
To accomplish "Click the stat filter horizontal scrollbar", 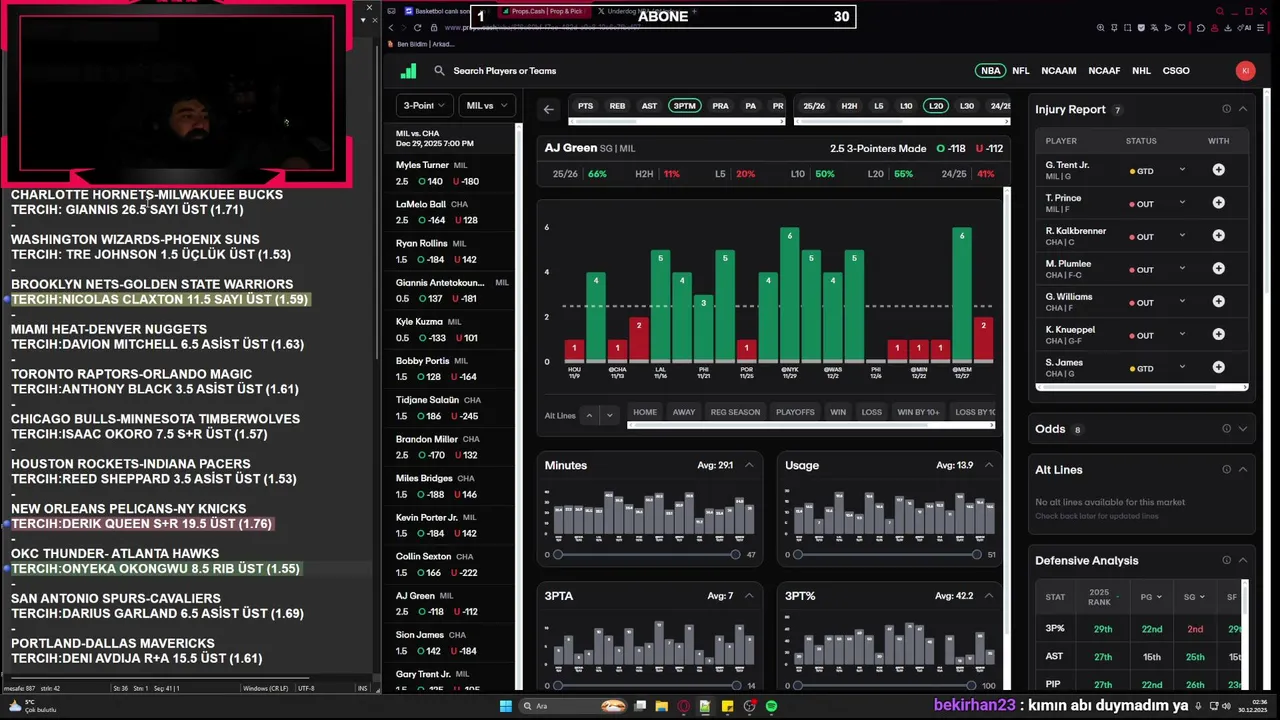I will [676, 122].
